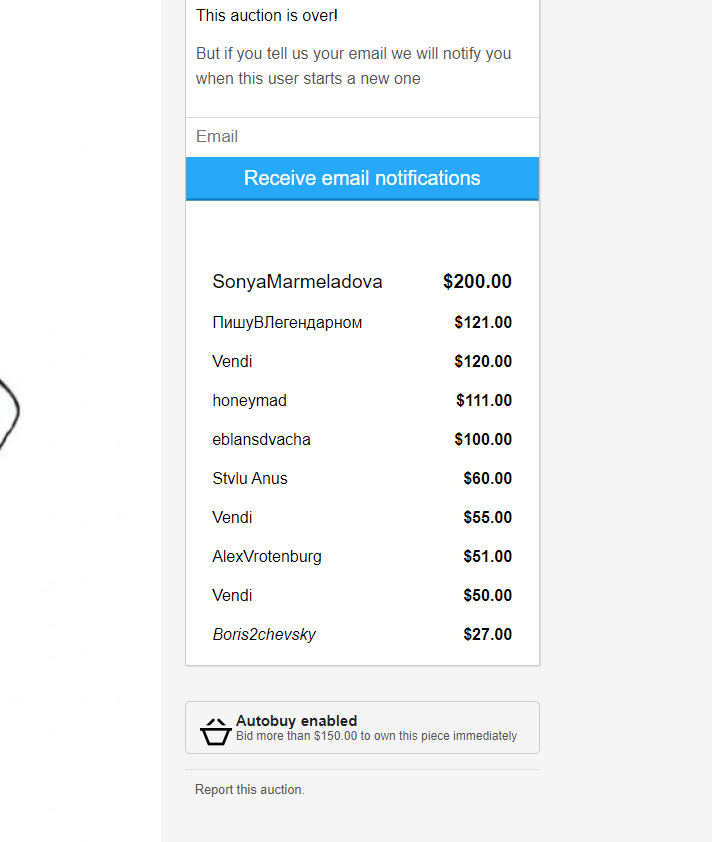Screen dimensions: 712x842
Task: Click the Autobuy $150.00 description text
Action: [x=376, y=736]
